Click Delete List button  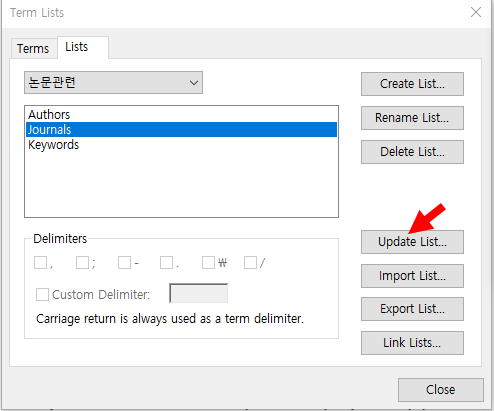(412, 152)
